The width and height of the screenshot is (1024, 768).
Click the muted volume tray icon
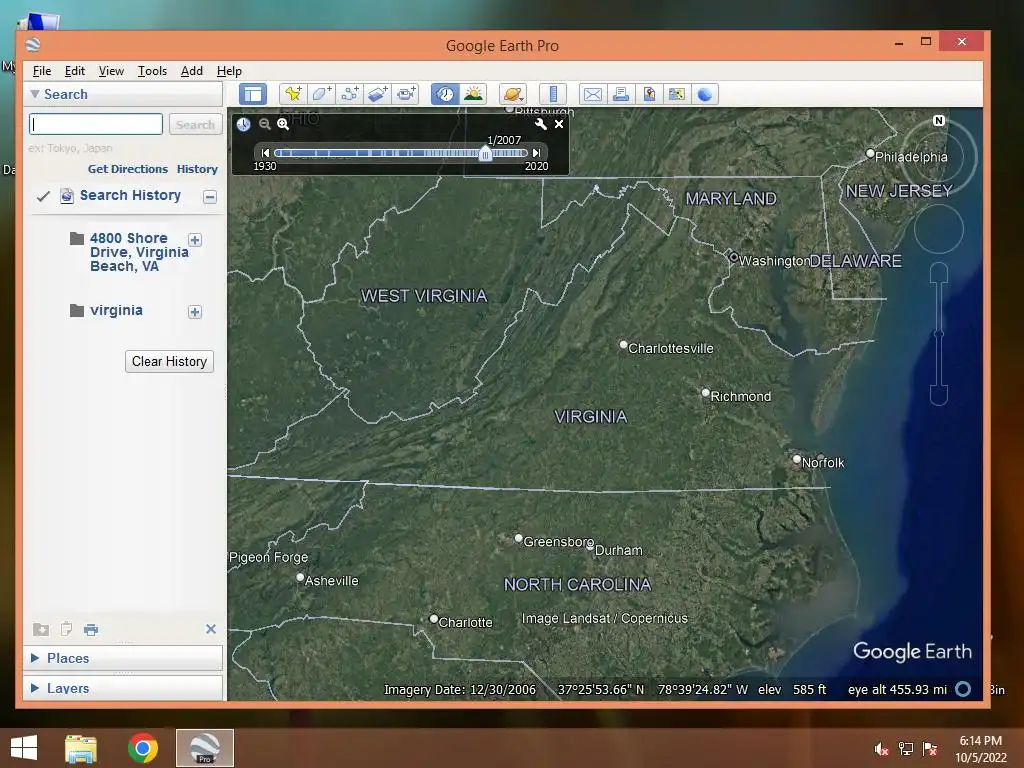881,749
